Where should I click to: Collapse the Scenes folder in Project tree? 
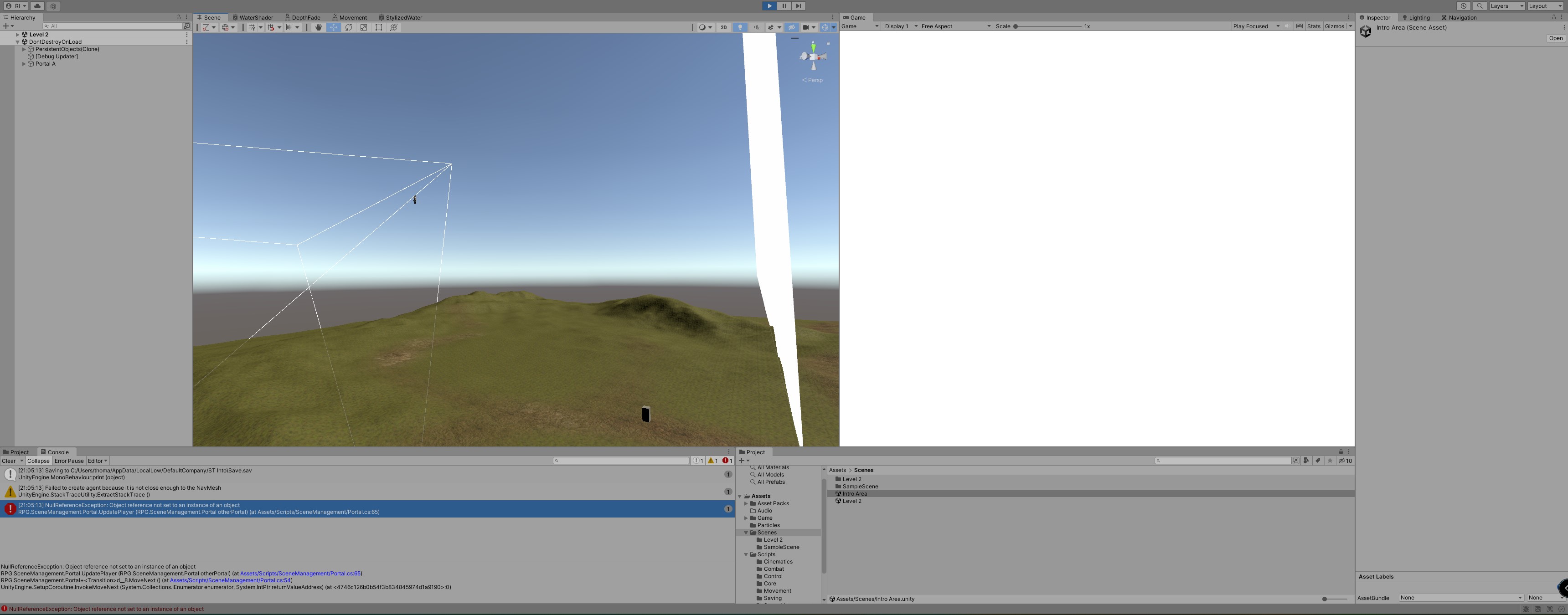click(x=746, y=533)
